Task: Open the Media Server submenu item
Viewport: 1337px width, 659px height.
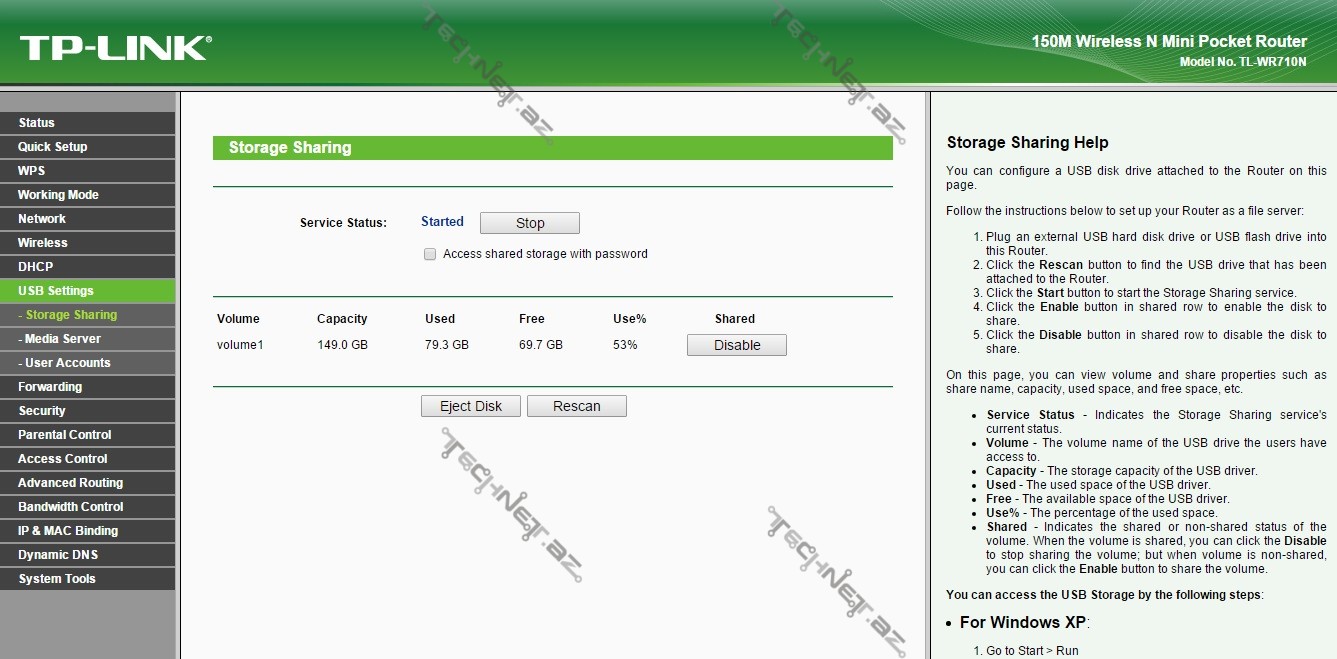Action: pos(62,339)
